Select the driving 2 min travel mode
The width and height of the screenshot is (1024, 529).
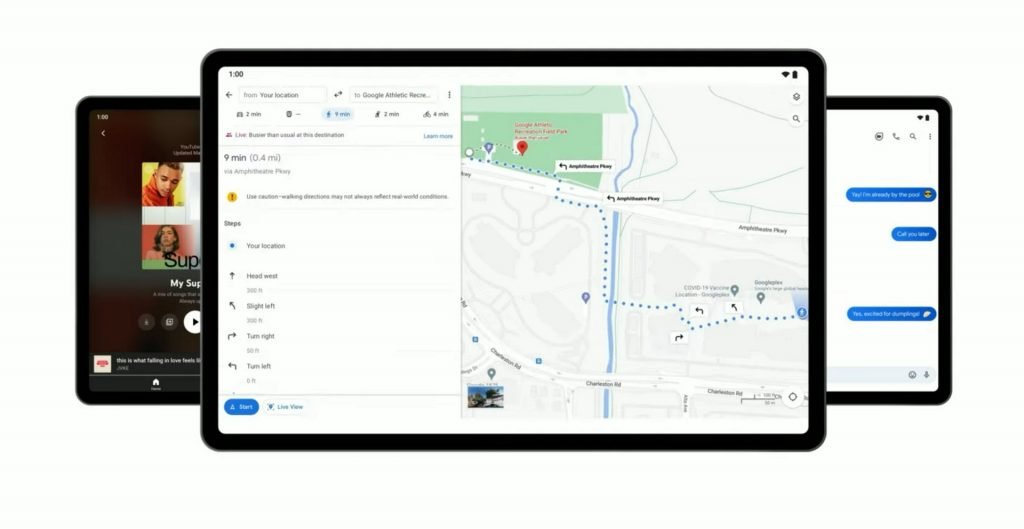(x=248, y=114)
